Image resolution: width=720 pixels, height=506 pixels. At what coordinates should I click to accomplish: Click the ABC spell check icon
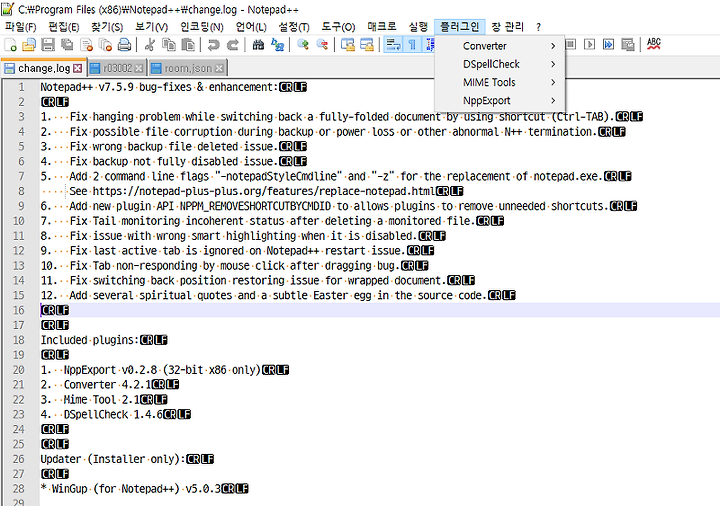(653, 45)
